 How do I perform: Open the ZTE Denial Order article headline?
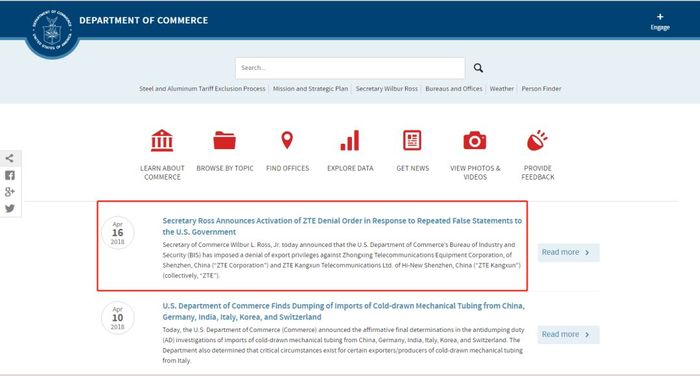pos(342,226)
